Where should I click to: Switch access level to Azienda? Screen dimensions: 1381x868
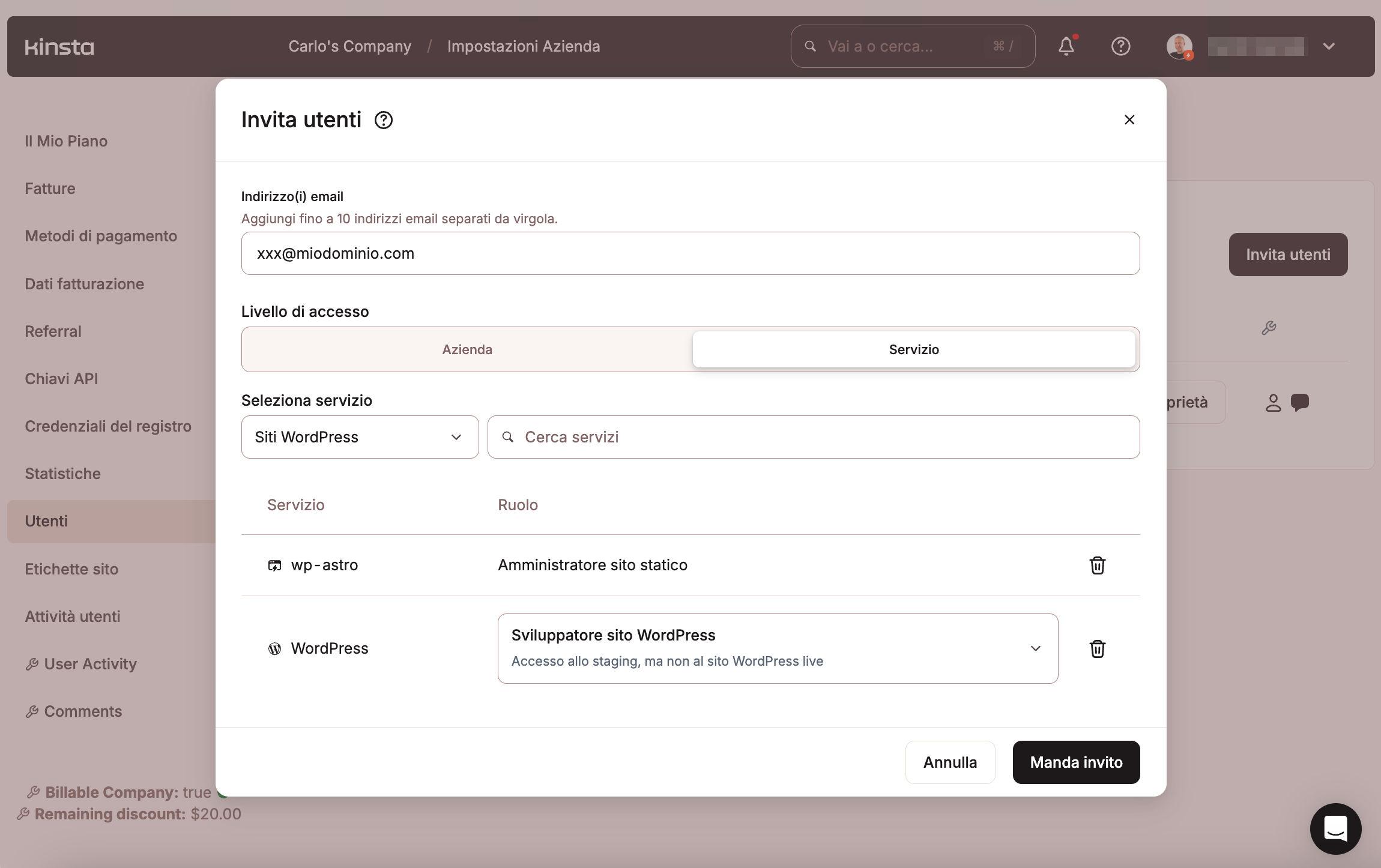[x=467, y=349]
